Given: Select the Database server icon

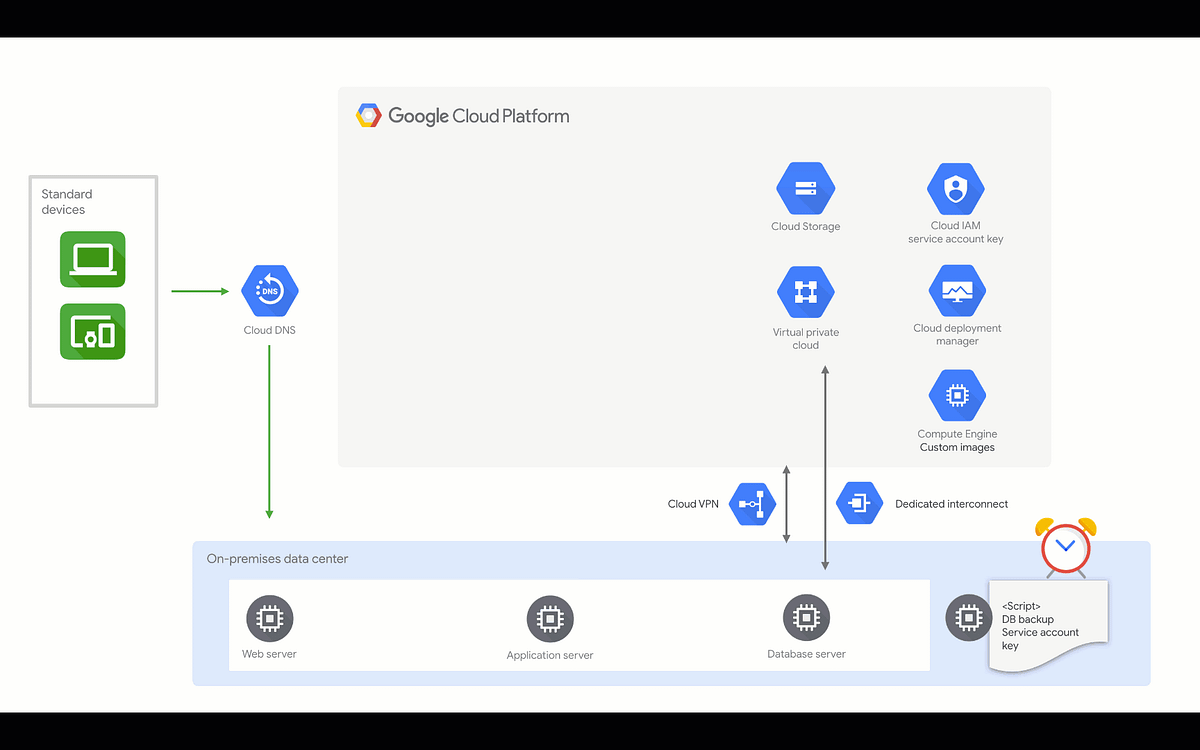Looking at the screenshot, I should 805,617.
